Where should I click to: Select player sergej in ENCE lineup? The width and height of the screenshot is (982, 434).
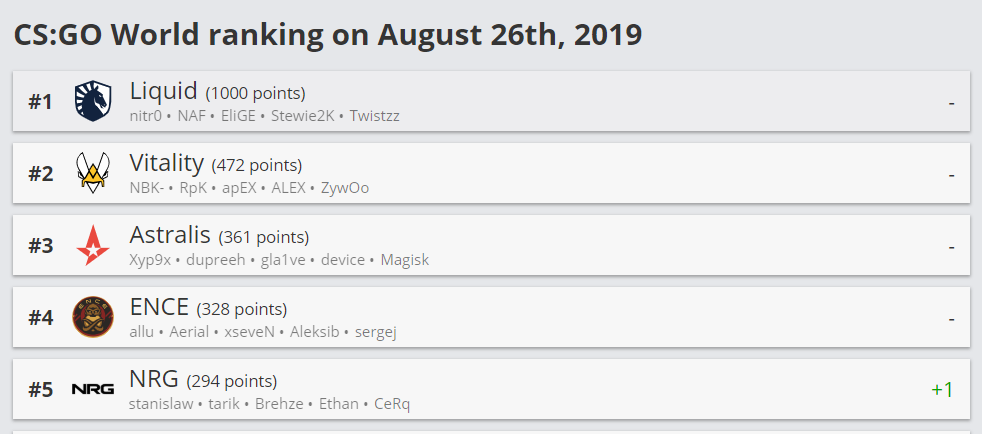376,332
